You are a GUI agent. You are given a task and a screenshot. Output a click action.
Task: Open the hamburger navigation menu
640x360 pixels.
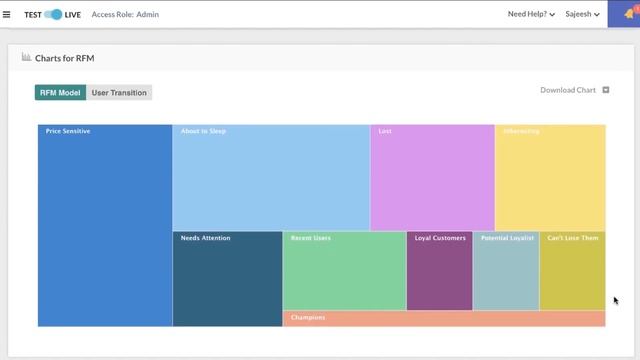7,15
